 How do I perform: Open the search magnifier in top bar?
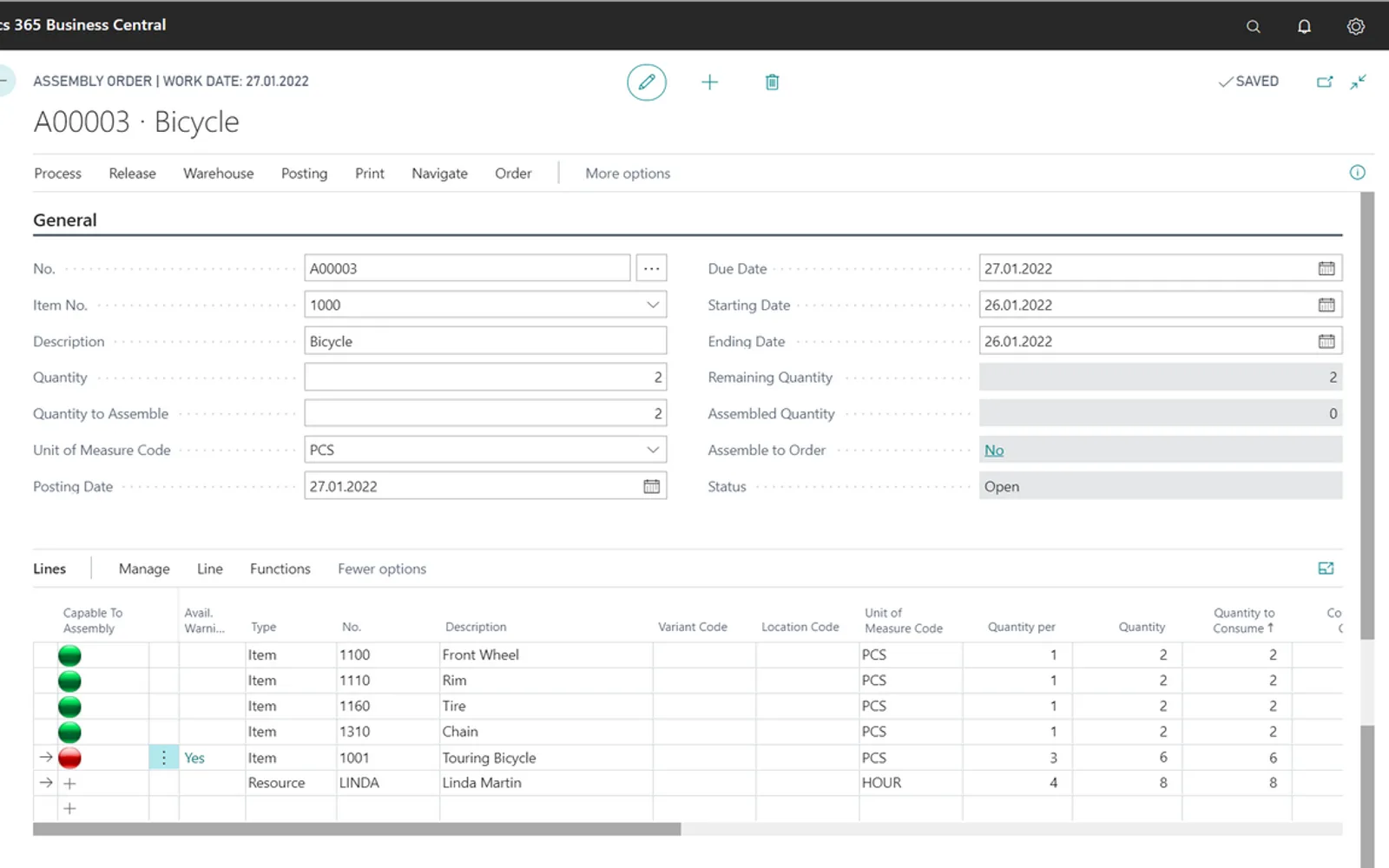1253,26
